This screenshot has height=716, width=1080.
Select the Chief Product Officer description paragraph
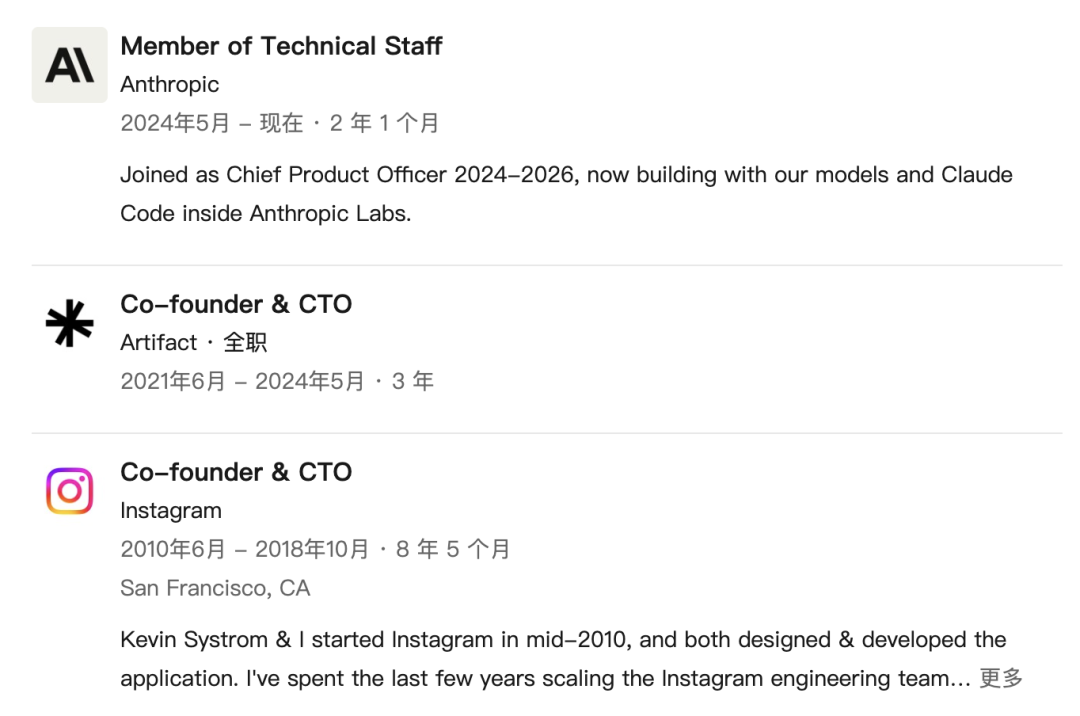pos(566,194)
